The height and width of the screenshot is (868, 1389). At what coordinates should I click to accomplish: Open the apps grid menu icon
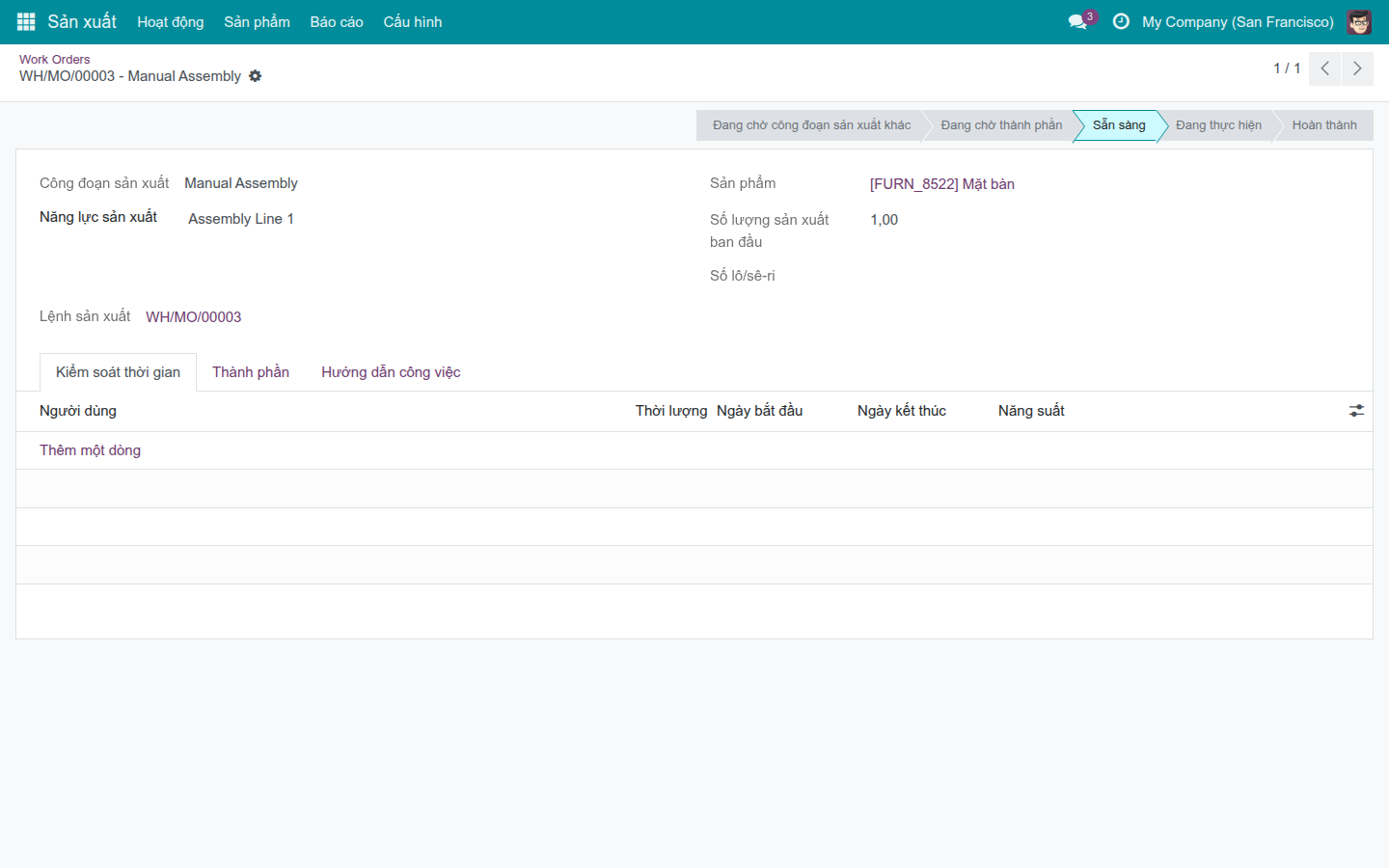click(x=26, y=21)
